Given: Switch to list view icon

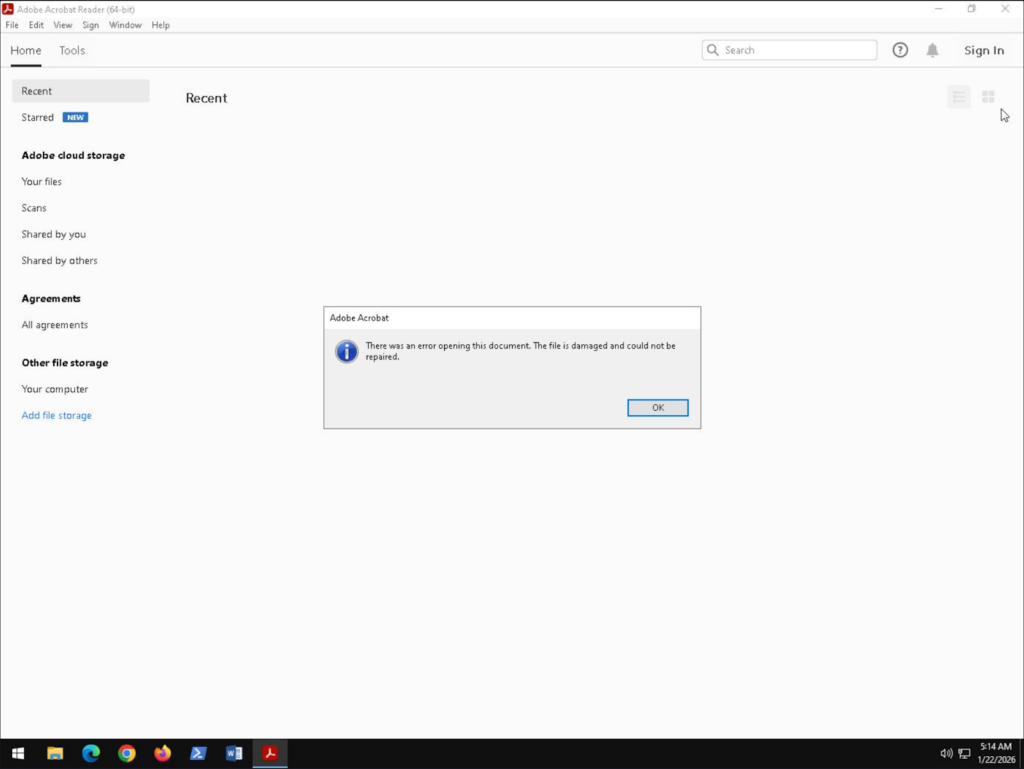Looking at the screenshot, I should tap(959, 97).
